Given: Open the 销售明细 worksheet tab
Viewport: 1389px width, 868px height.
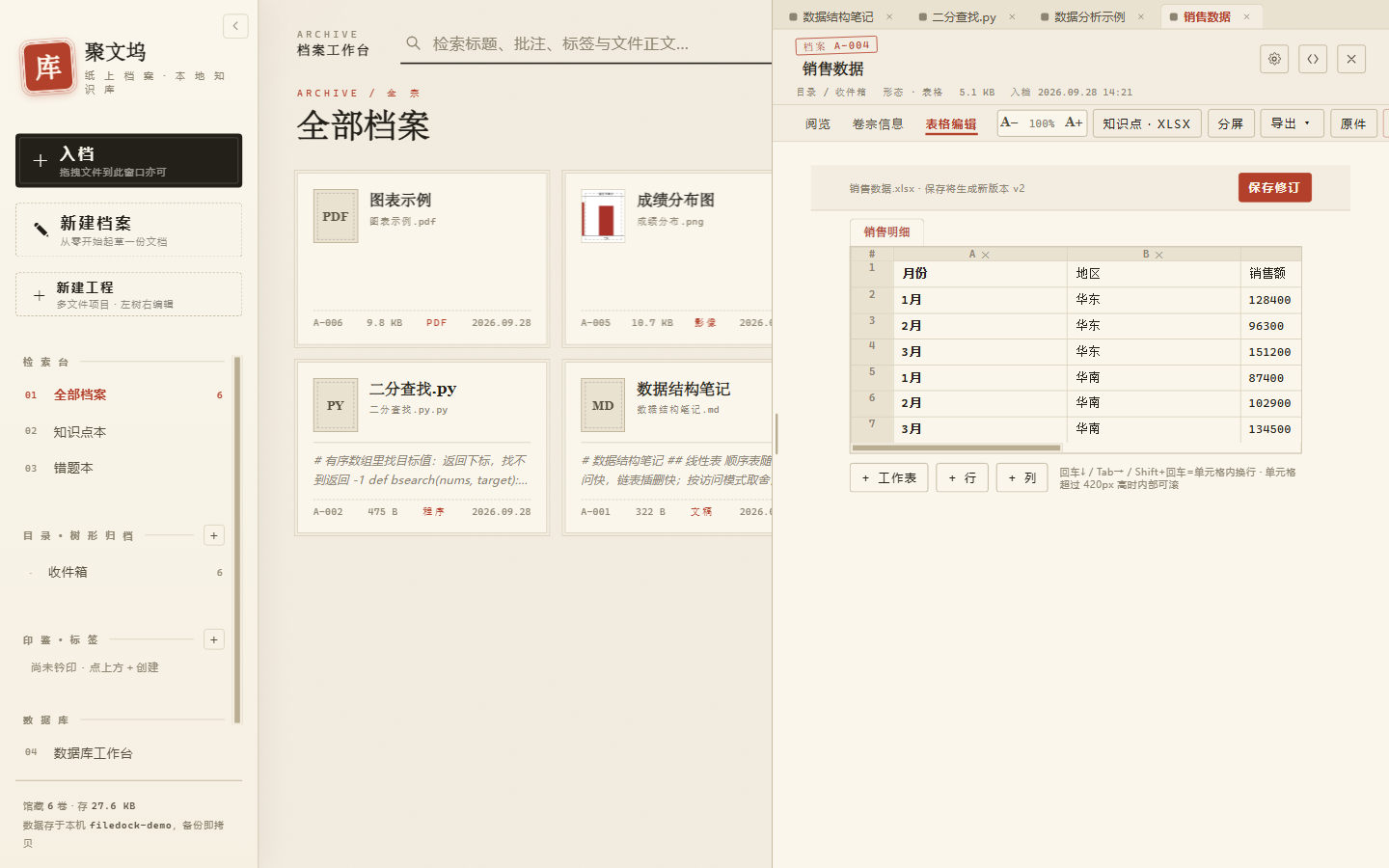Looking at the screenshot, I should click(x=886, y=231).
